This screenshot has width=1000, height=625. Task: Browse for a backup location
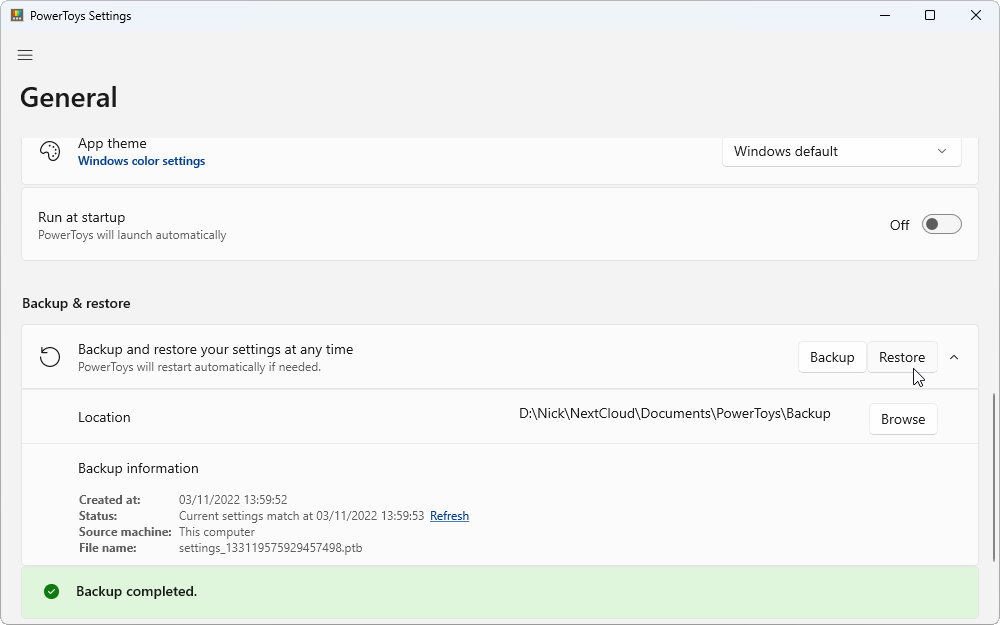(902, 420)
